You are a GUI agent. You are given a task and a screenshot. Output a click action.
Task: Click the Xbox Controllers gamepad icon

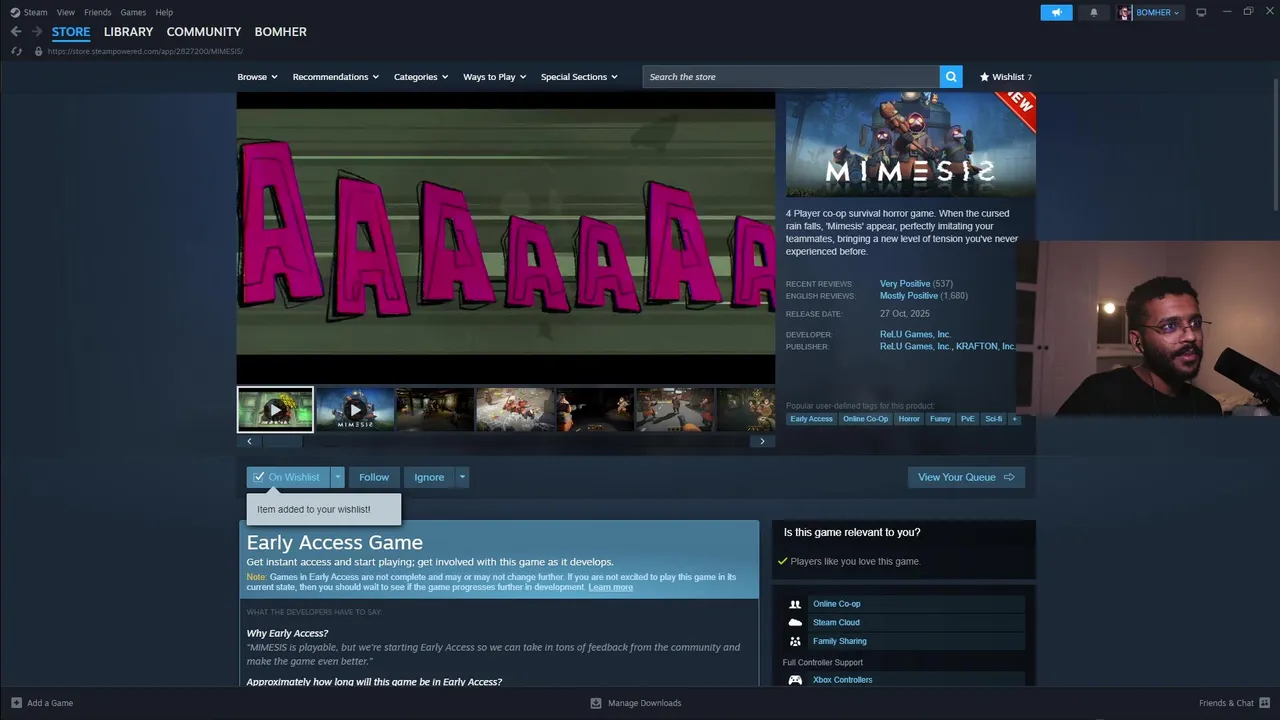coord(795,680)
